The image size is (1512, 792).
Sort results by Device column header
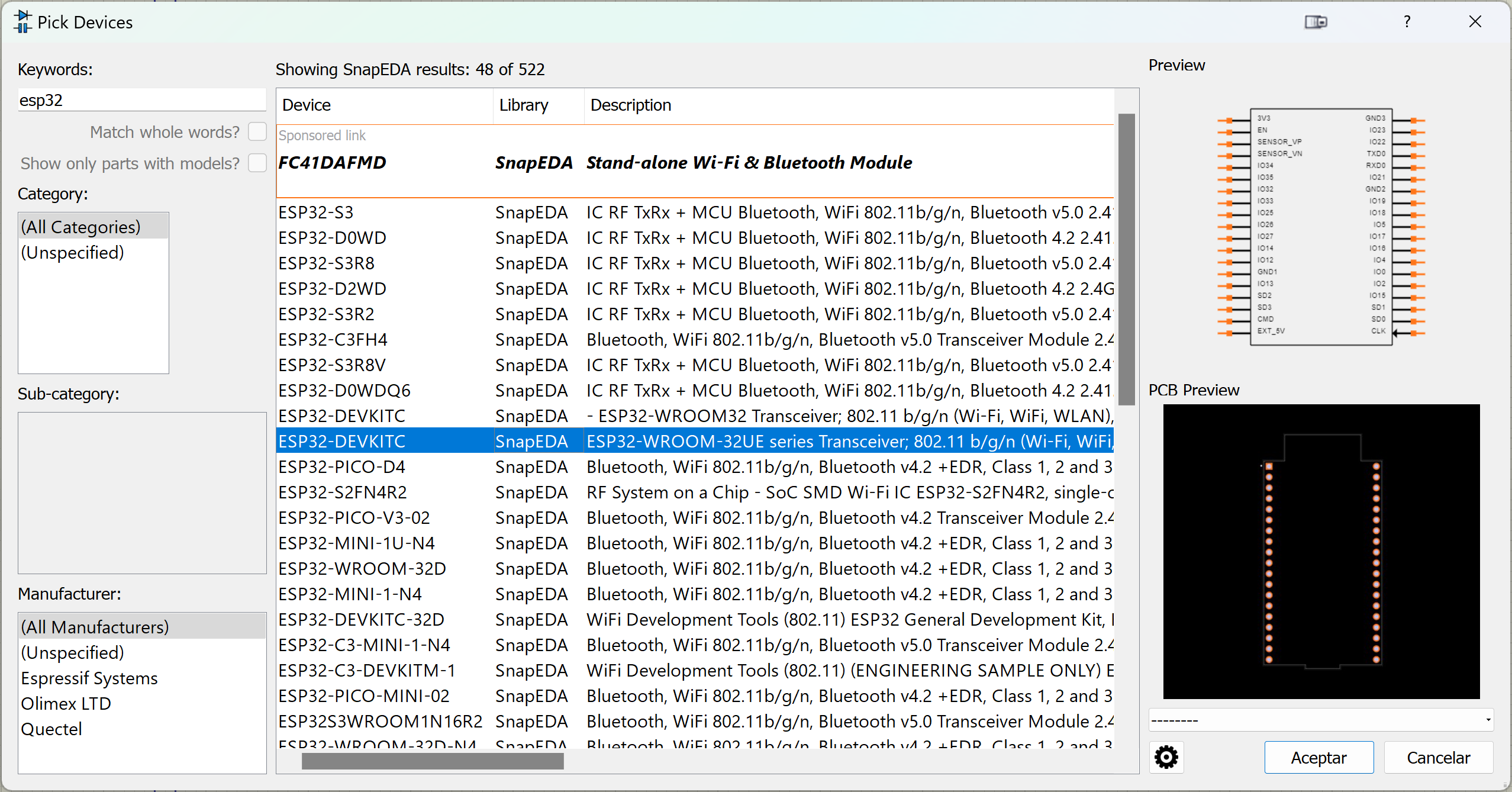tap(385, 105)
